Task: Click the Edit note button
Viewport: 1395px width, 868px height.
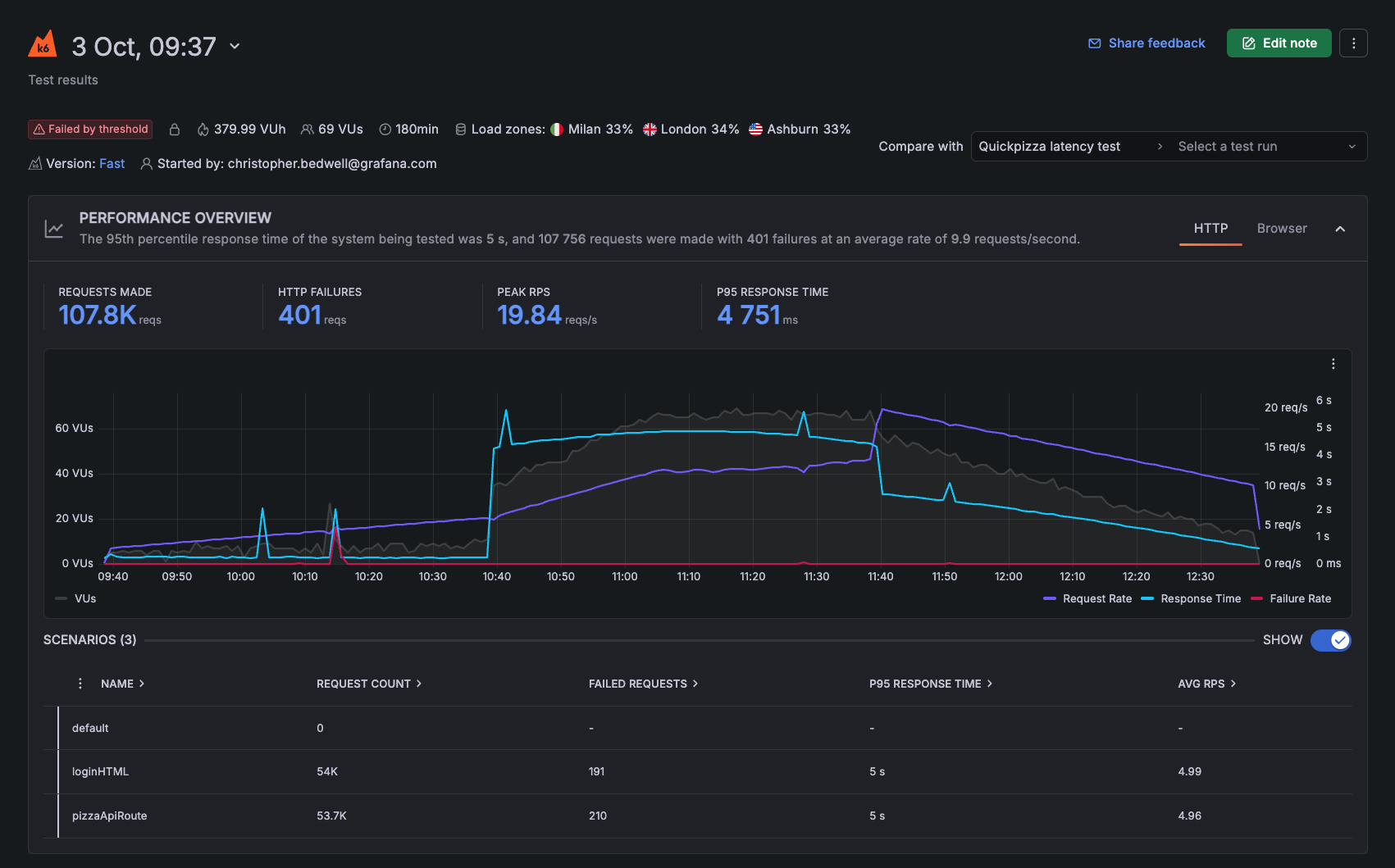Action: click(1279, 43)
